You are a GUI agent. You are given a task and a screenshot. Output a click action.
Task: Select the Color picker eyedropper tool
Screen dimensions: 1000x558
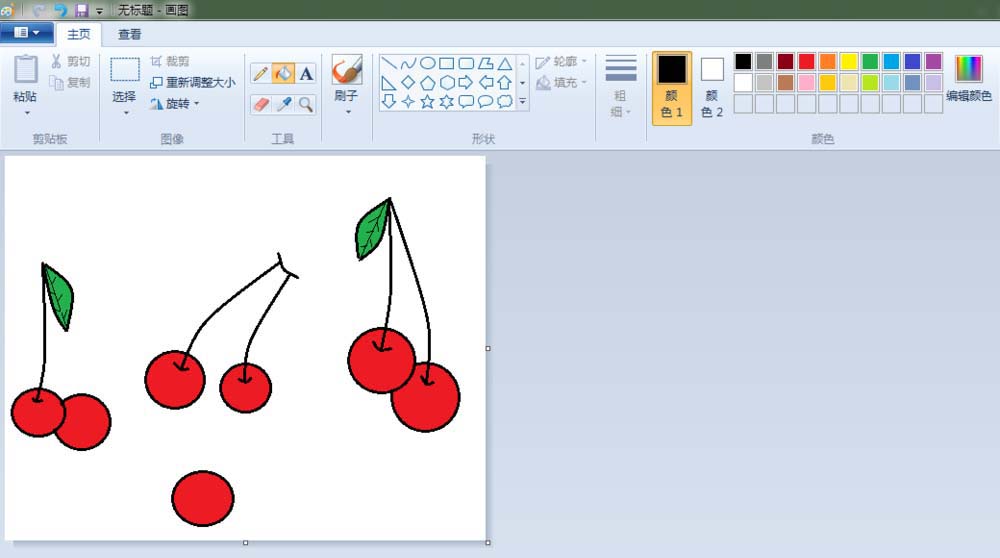(284, 104)
